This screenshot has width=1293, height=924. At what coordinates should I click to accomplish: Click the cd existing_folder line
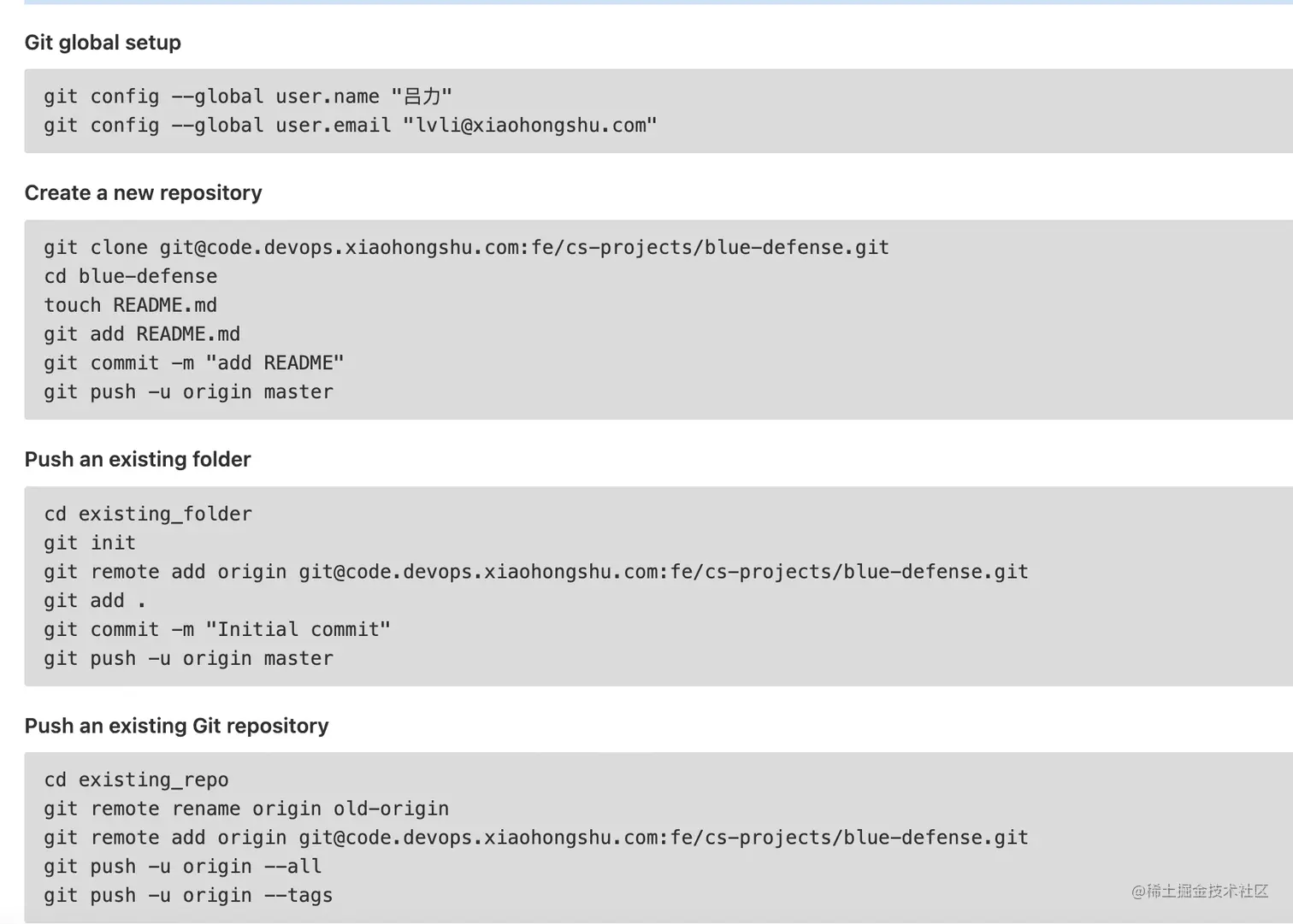[148, 515]
